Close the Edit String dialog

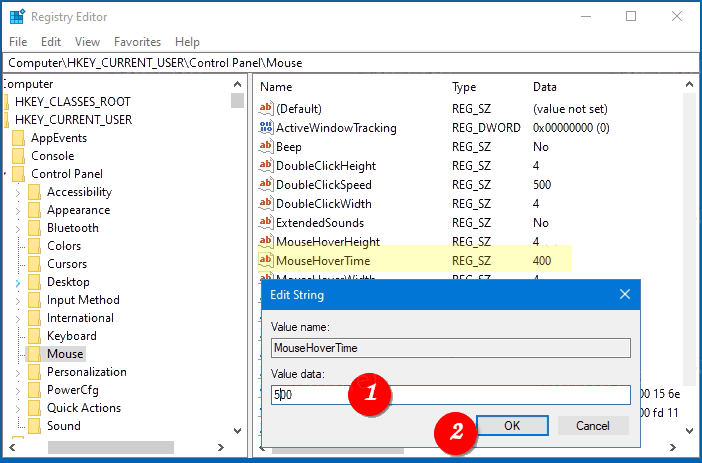(625, 294)
